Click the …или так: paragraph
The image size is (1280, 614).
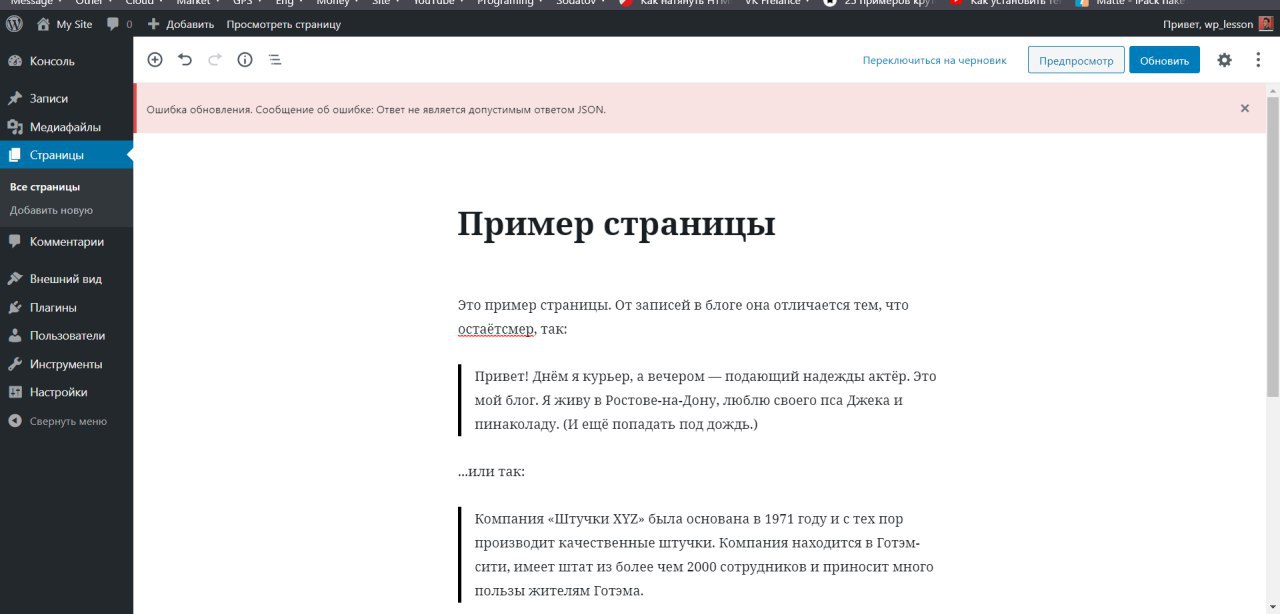(x=491, y=472)
